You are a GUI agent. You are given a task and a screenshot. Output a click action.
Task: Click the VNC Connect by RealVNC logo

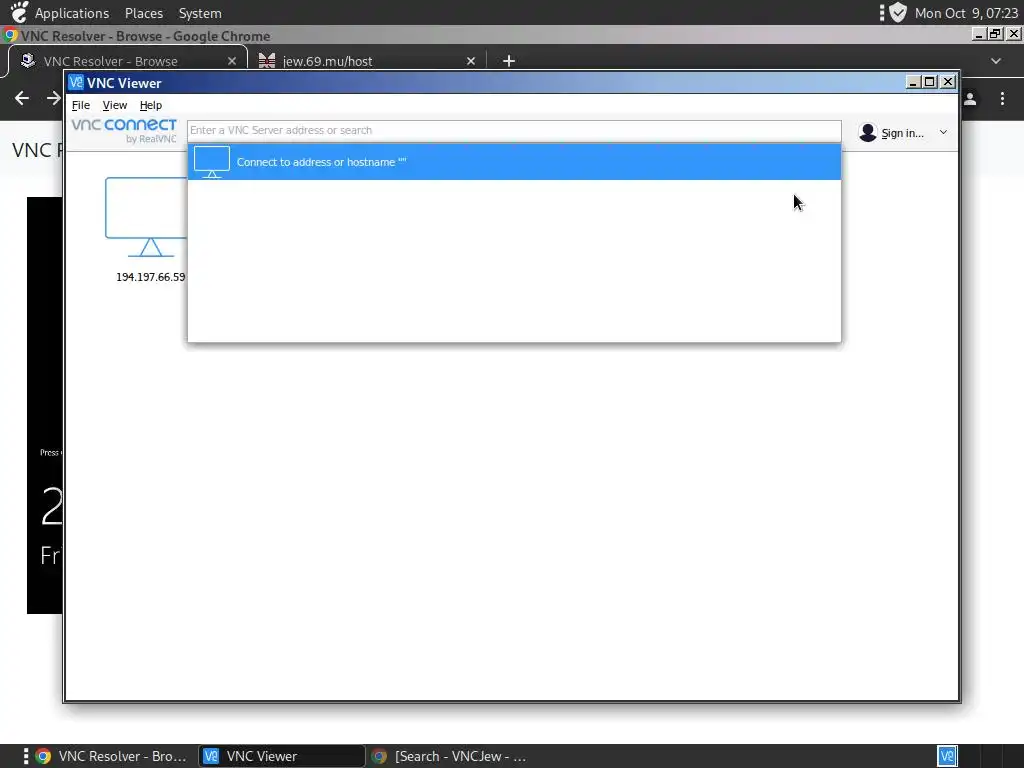pos(124,131)
